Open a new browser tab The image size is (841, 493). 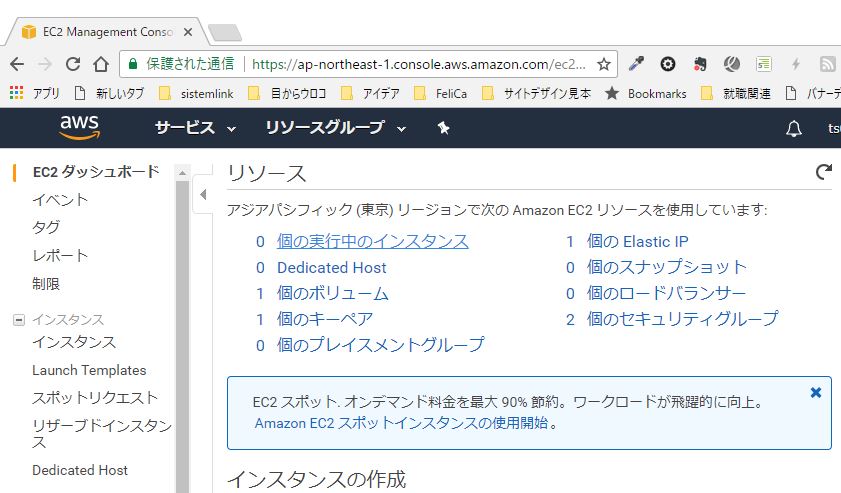(x=225, y=33)
